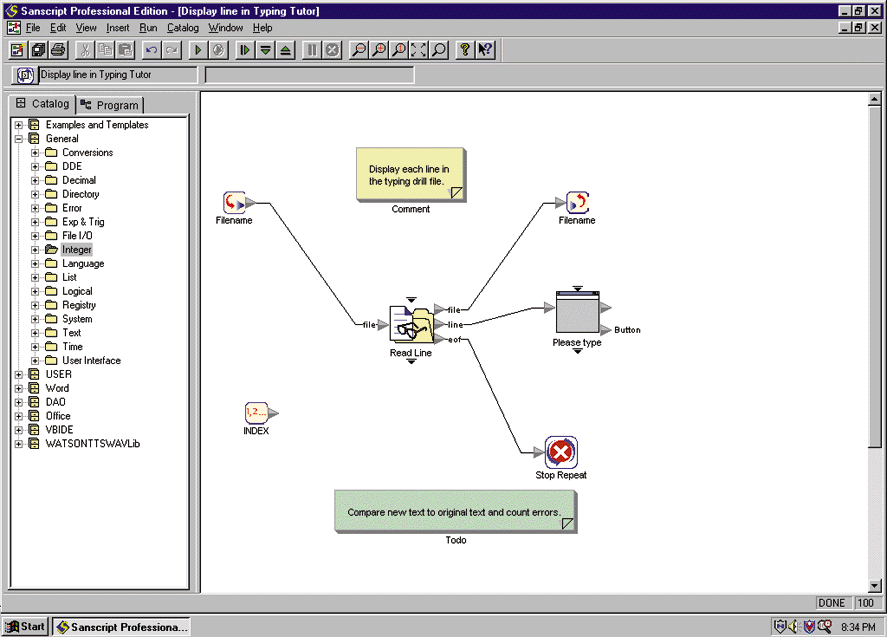Expand the Examples and Templates node
The height and width of the screenshot is (637, 887).
pos(19,125)
